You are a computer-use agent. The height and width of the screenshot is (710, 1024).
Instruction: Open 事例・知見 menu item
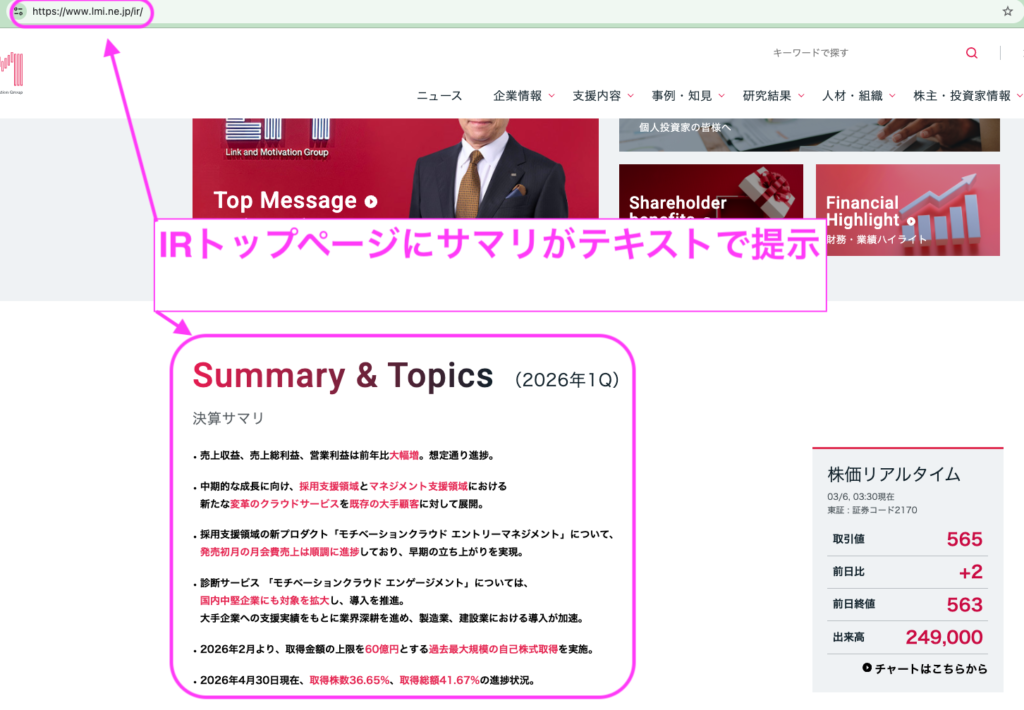pyautogui.click(x=682, y=96)
